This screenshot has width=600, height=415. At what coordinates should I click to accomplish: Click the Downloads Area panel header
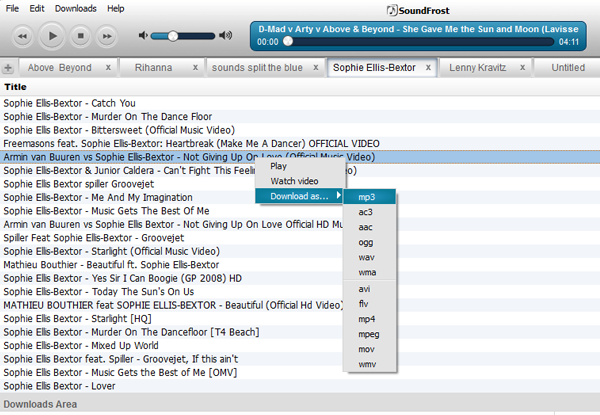300,404
